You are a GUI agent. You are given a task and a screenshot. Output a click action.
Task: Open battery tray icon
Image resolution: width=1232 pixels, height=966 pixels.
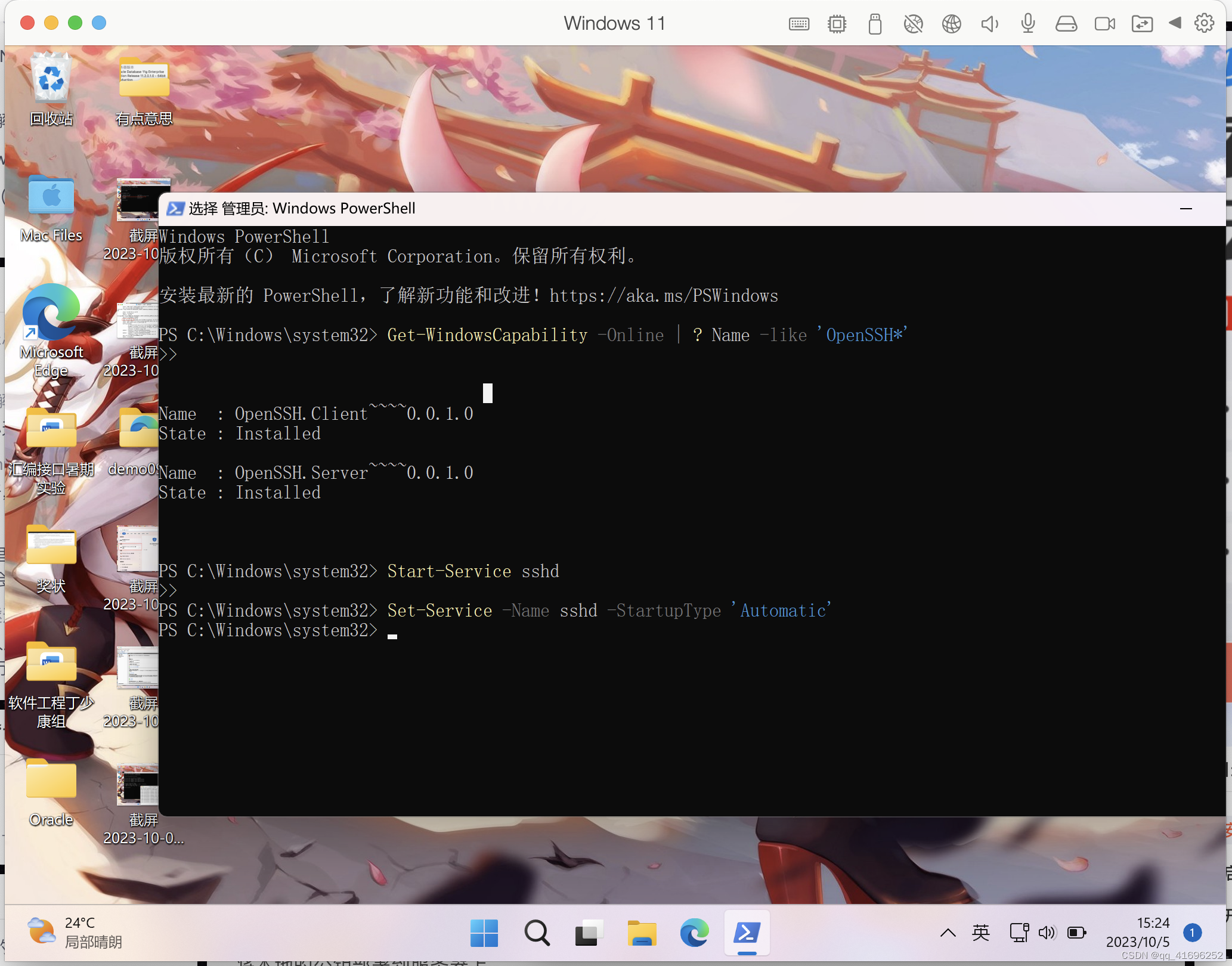click(x=1076, y=933)
